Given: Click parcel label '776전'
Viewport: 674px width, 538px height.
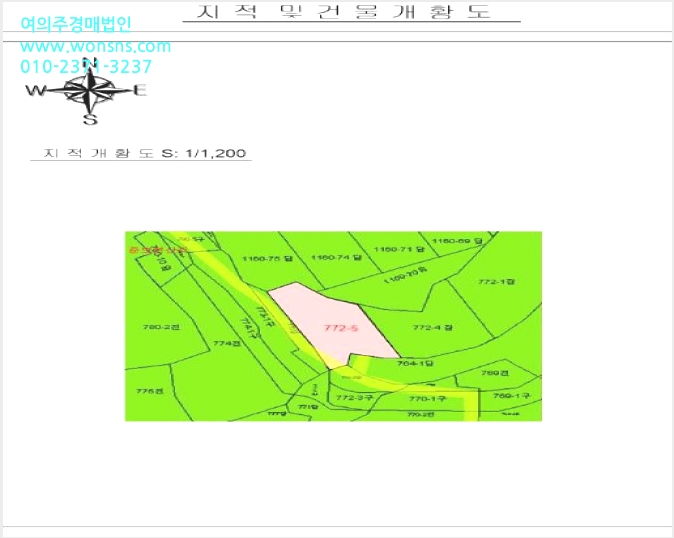Looking at the screenshot, I should coord(150,391).
